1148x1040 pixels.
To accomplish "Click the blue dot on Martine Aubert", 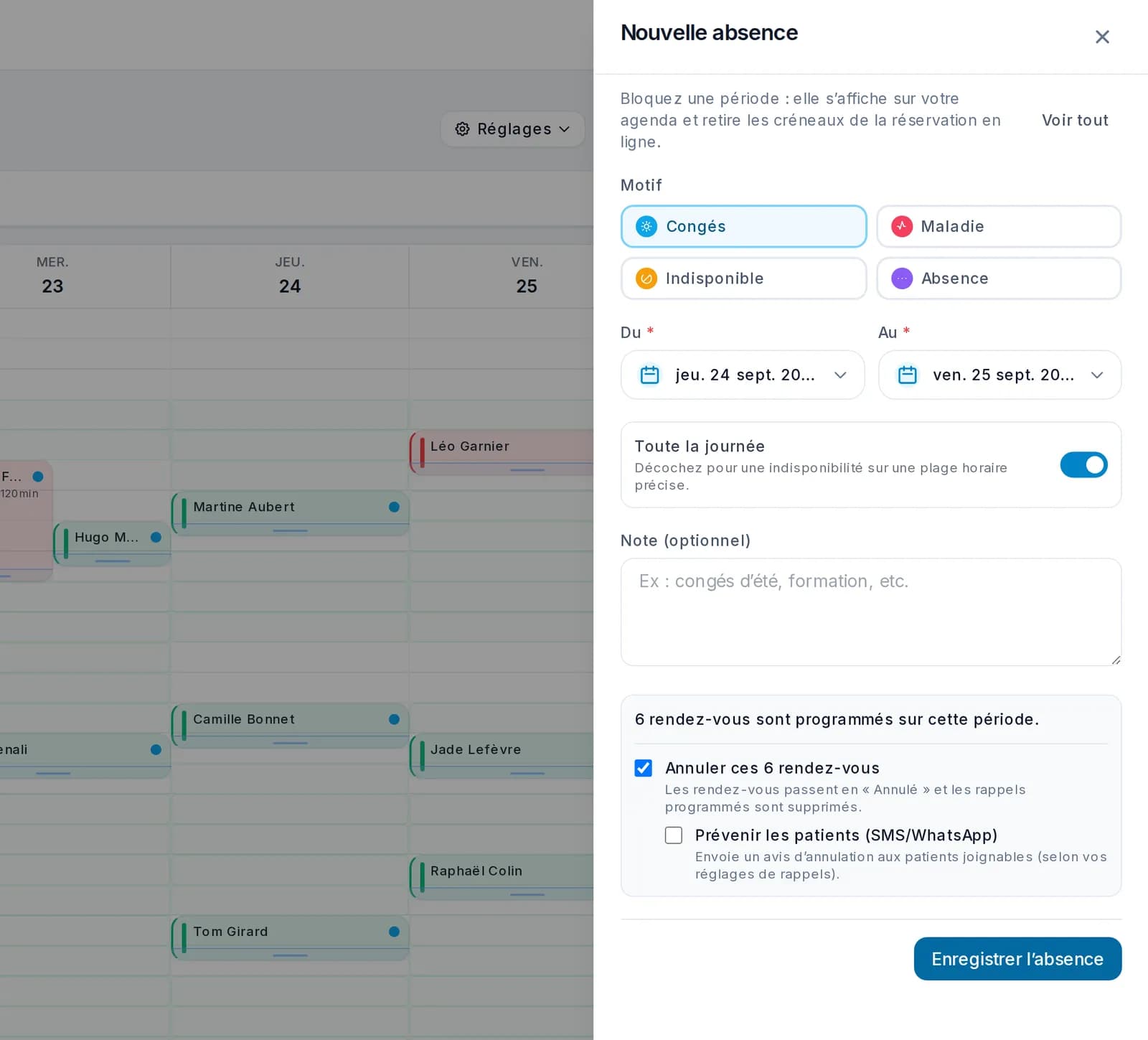I will (x=394, y=507).
